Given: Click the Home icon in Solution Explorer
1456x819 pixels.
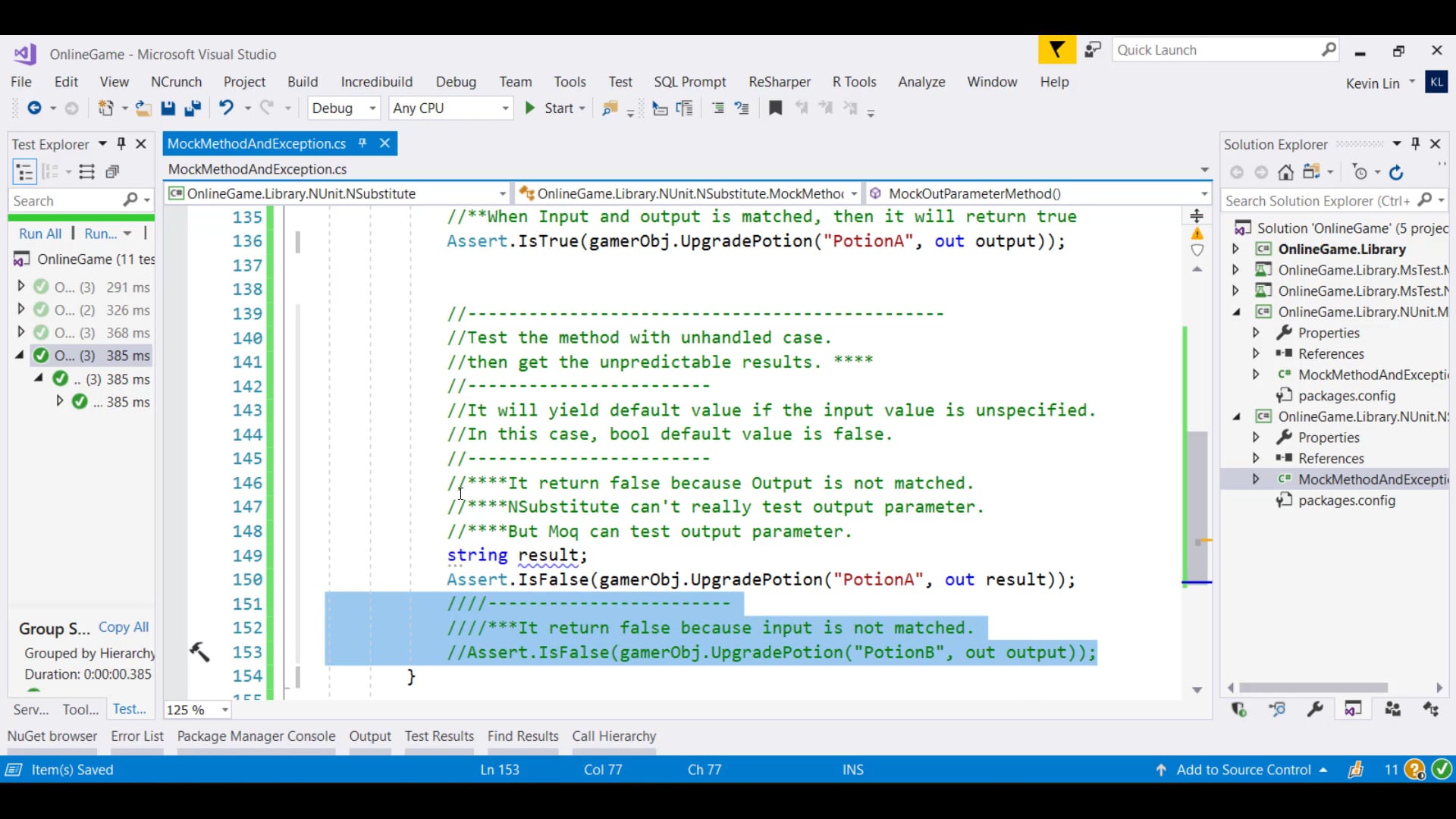Looking at the screenshot, I should click(1285, 173).
